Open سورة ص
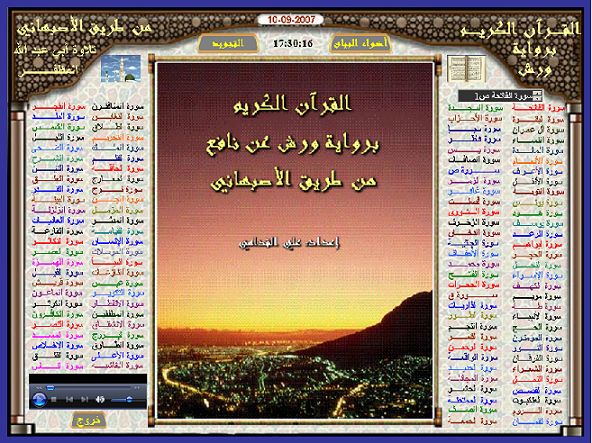Image resolution: width=592 pixels, height=443 pixels. (475, 171)
